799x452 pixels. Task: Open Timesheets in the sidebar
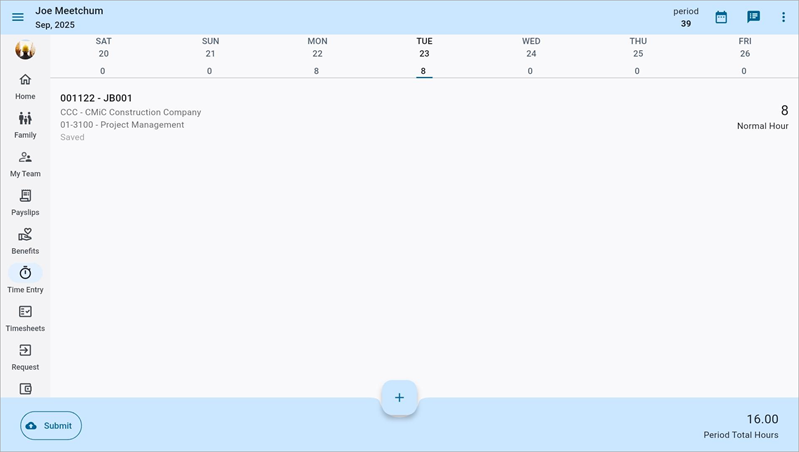point(25,319)
